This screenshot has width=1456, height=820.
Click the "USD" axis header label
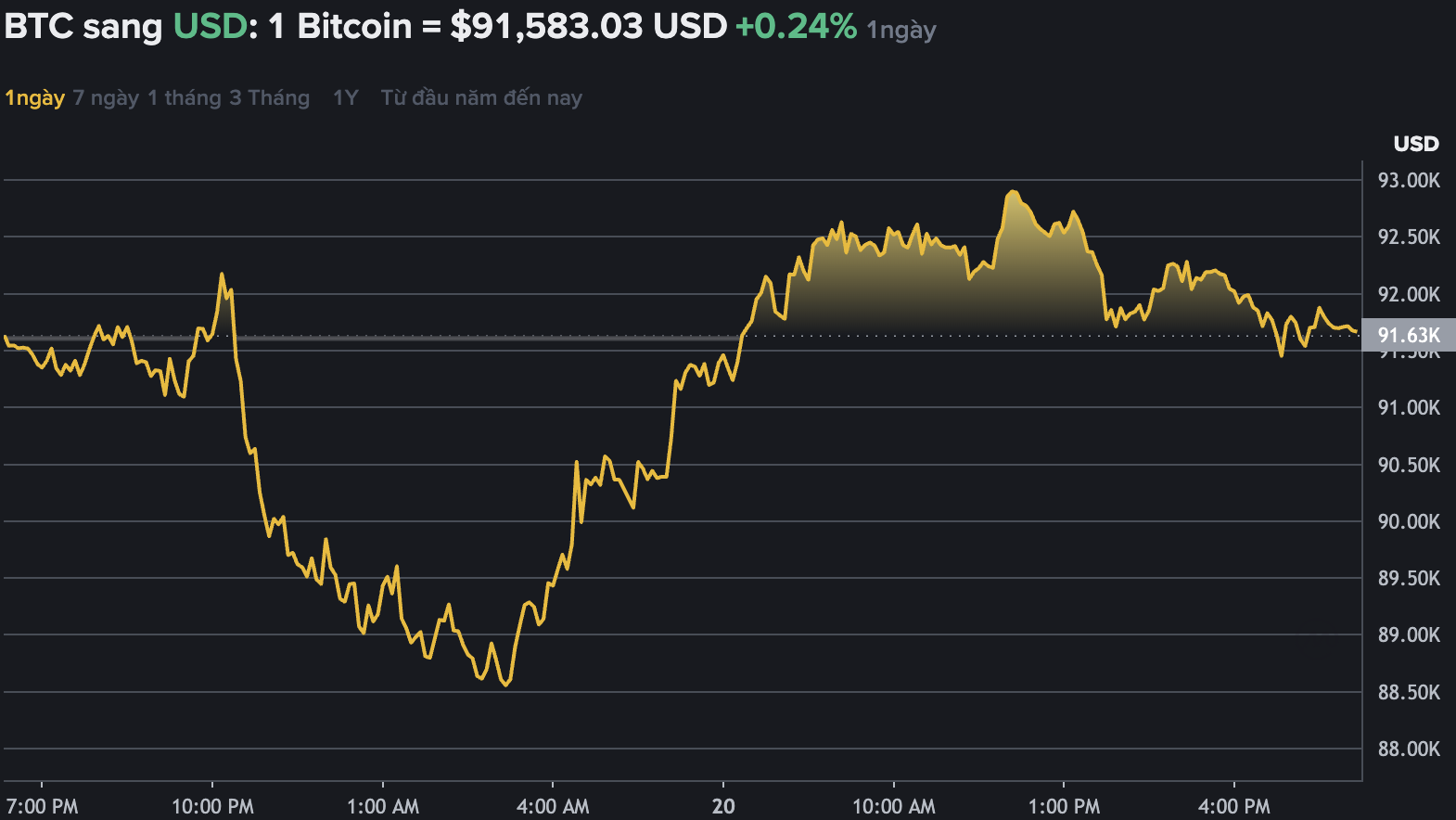click(1416, 144)
